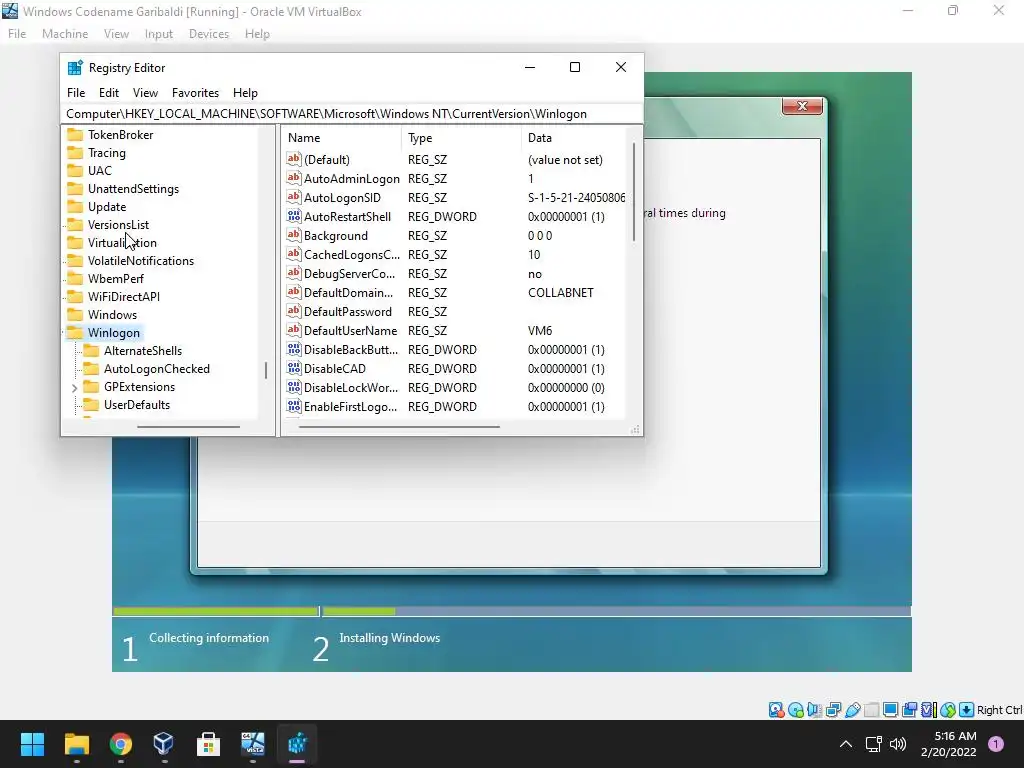Open the Registry Editor View menu
Image resolution: width=1024 pixels, height=768 pixels.
(145, 93)
